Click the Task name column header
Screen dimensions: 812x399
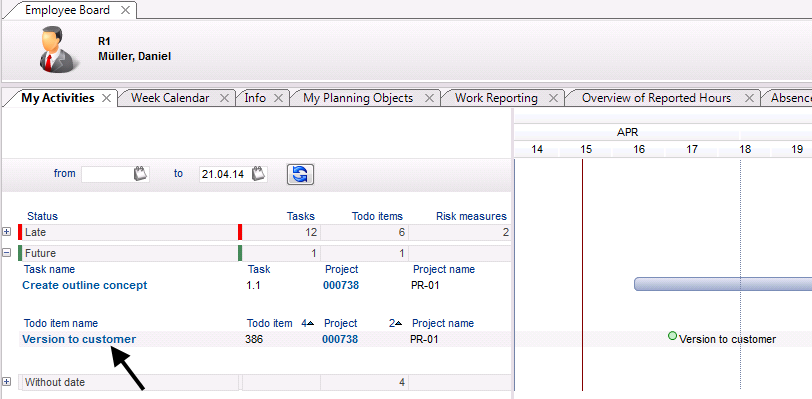coord(49,269)
